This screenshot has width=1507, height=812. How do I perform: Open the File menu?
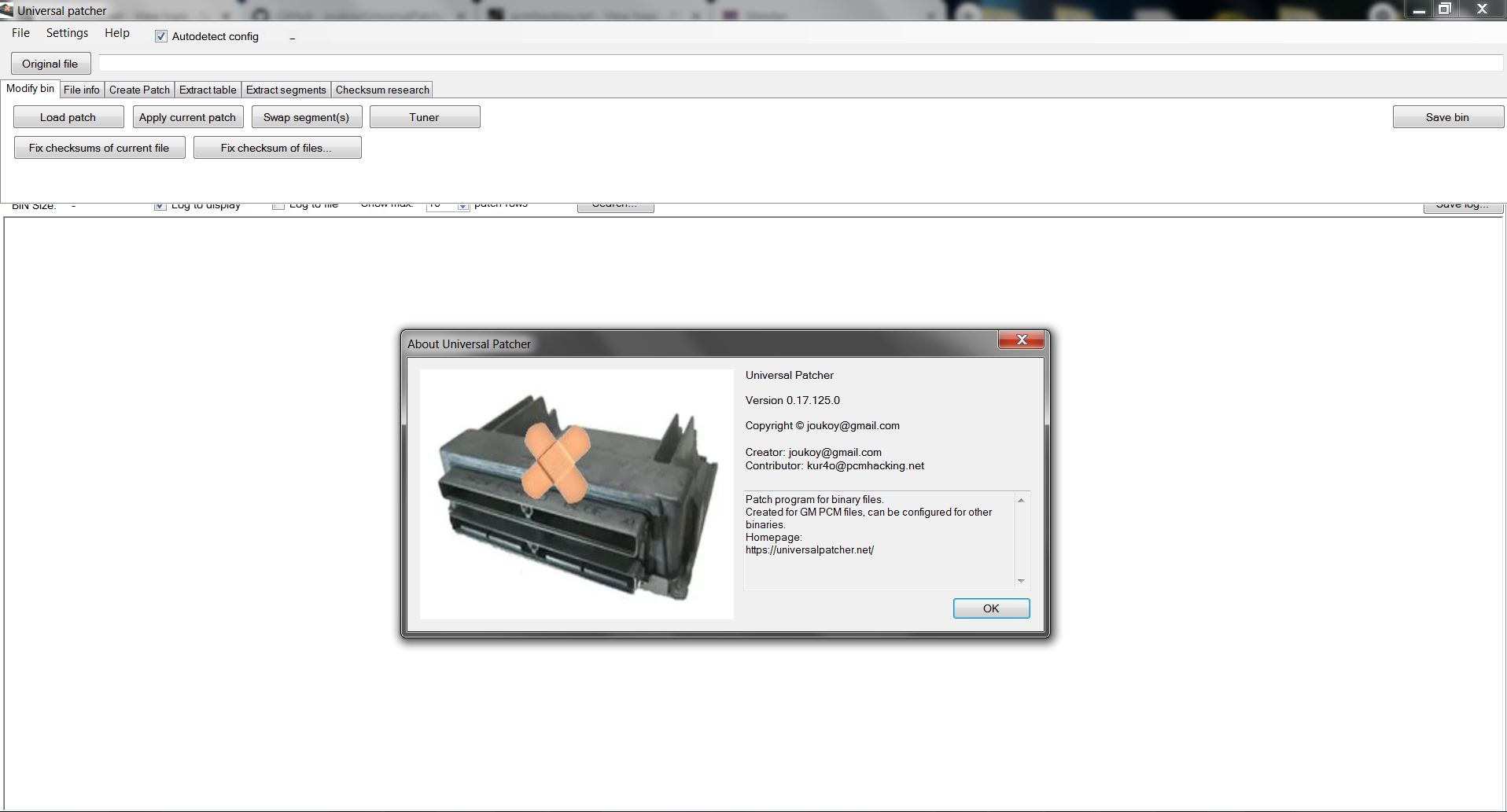pos(20,33)
